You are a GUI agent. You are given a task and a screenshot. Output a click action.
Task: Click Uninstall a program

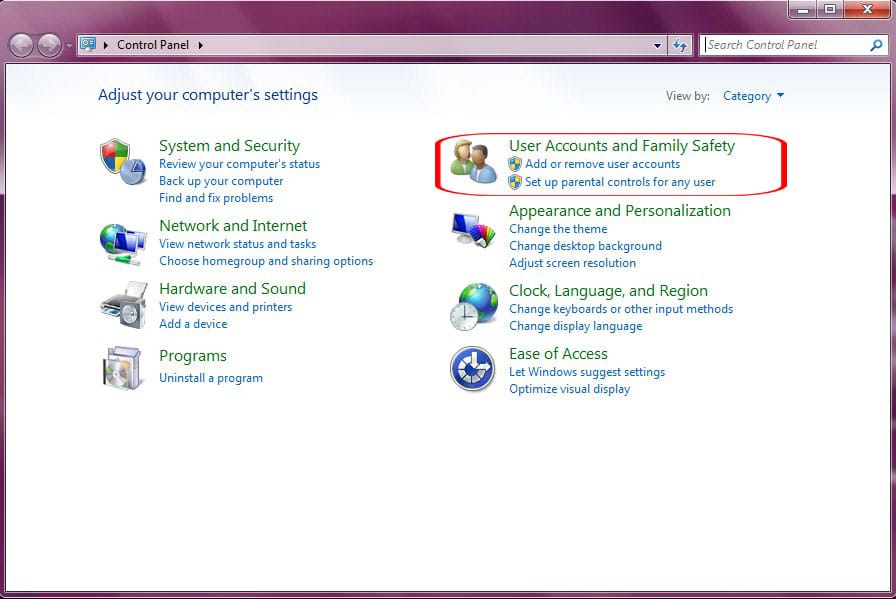(210, 378)
